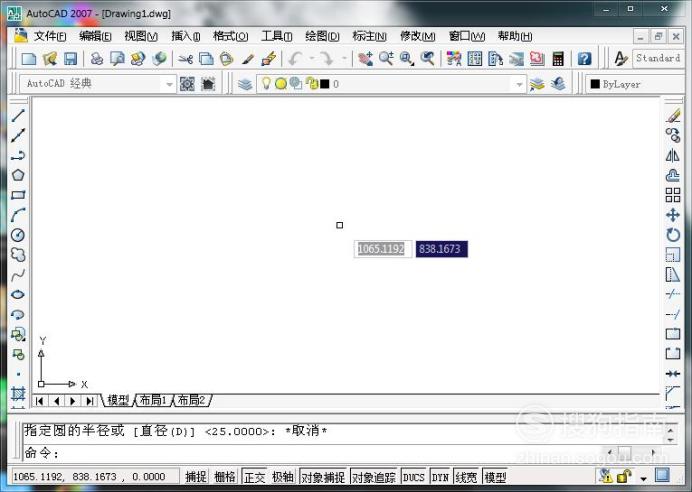This screenshot has height=492, width=692.
Task: Select the Spline tool
Action: tap(18, 275)
